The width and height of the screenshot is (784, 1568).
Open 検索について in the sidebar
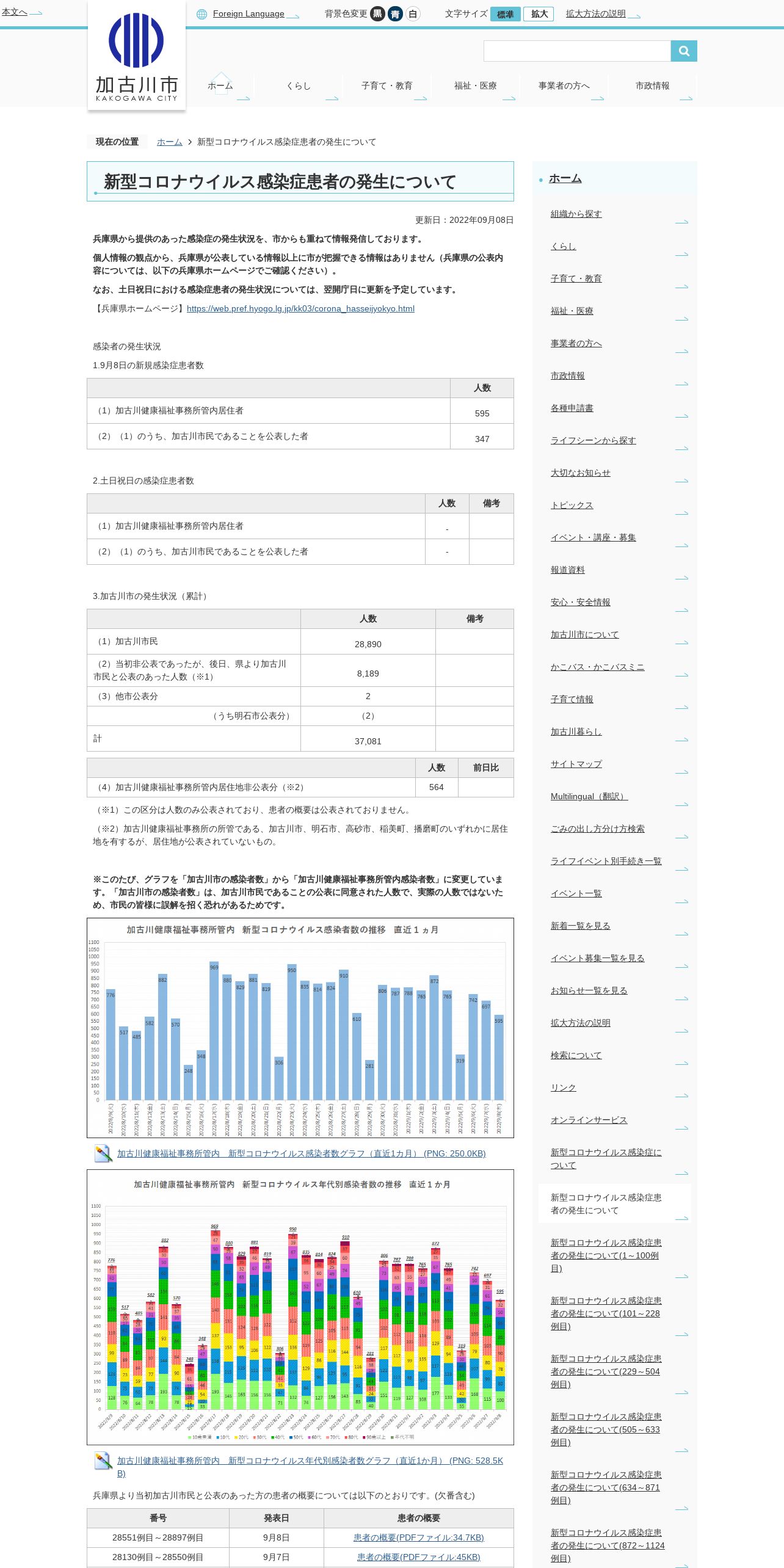click(x=576, y=1055)
